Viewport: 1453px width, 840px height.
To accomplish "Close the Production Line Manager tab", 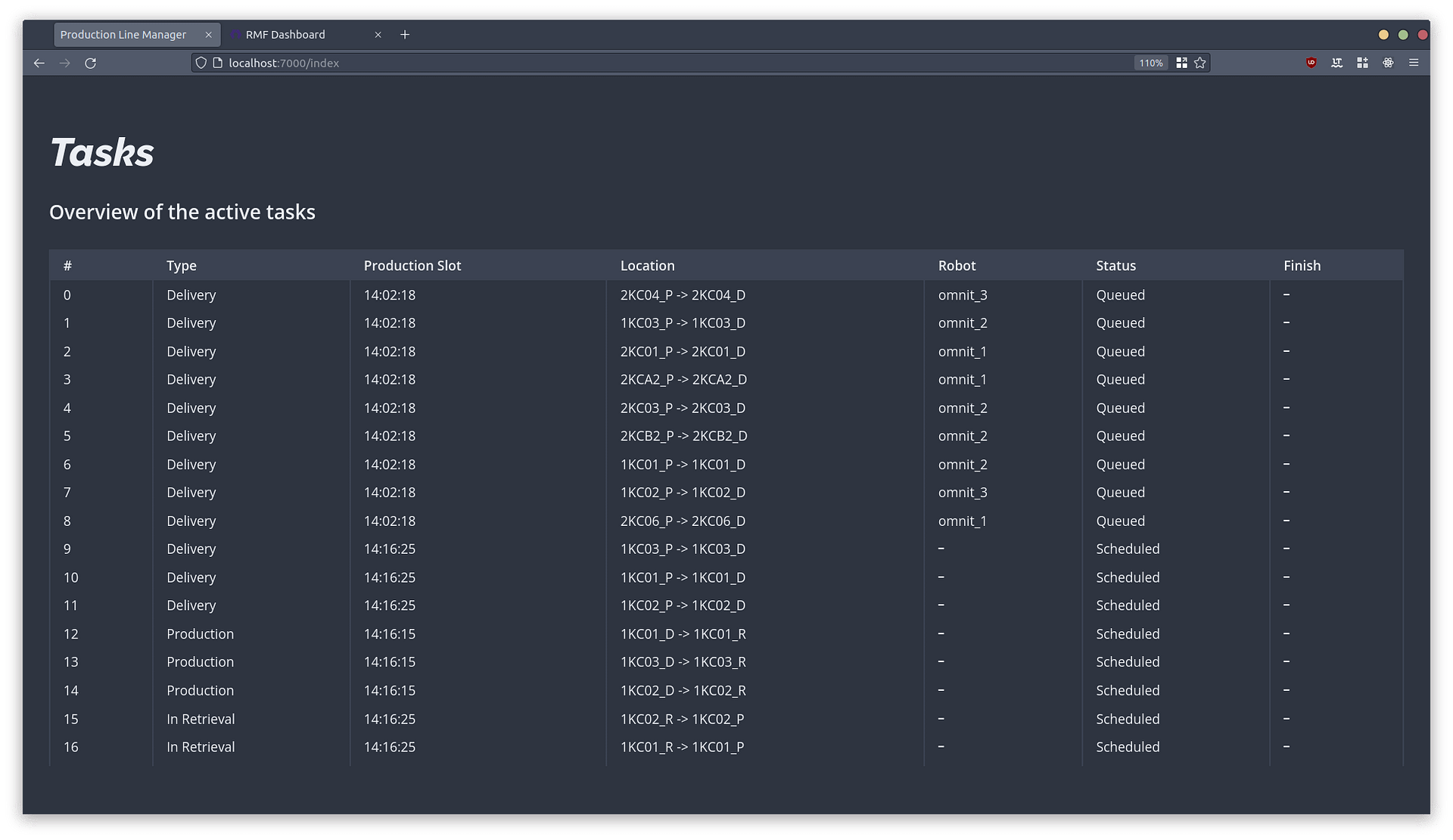I will [208, 35].
